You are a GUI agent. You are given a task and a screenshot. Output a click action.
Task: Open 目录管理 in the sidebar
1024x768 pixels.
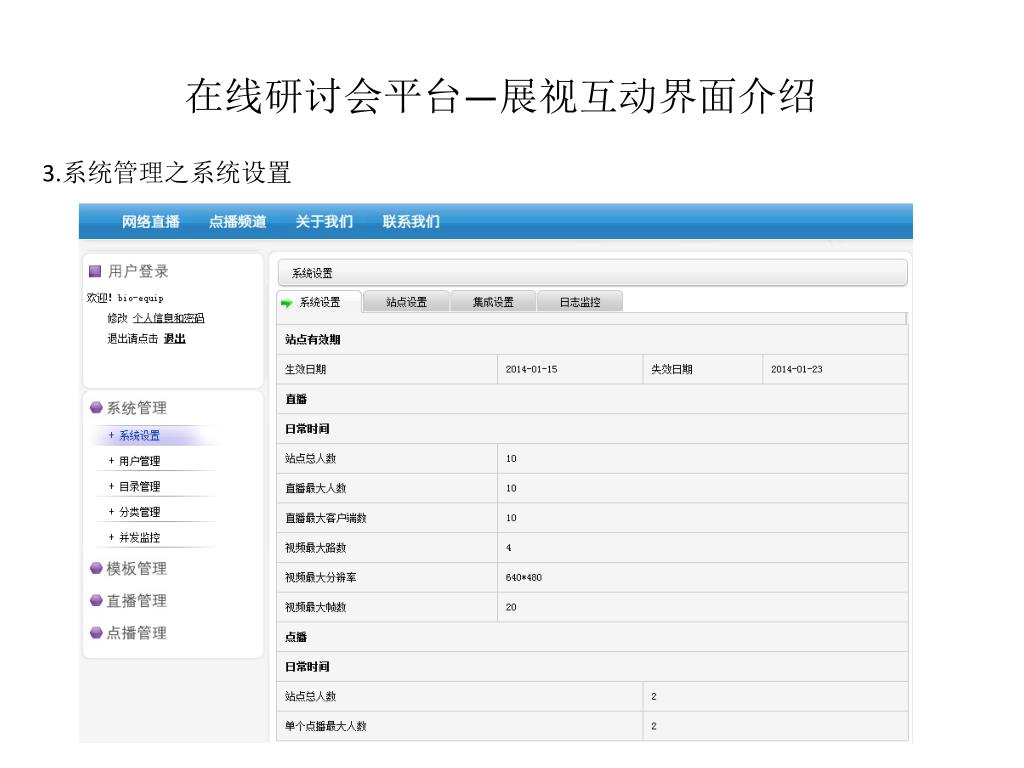coord(139,487)
